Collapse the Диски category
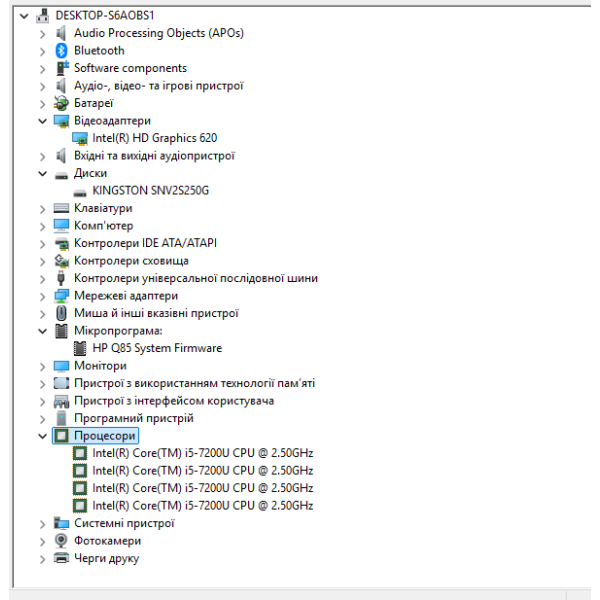Image resolution: width=600 pixels, height=600 pixels. pos(42,173)
